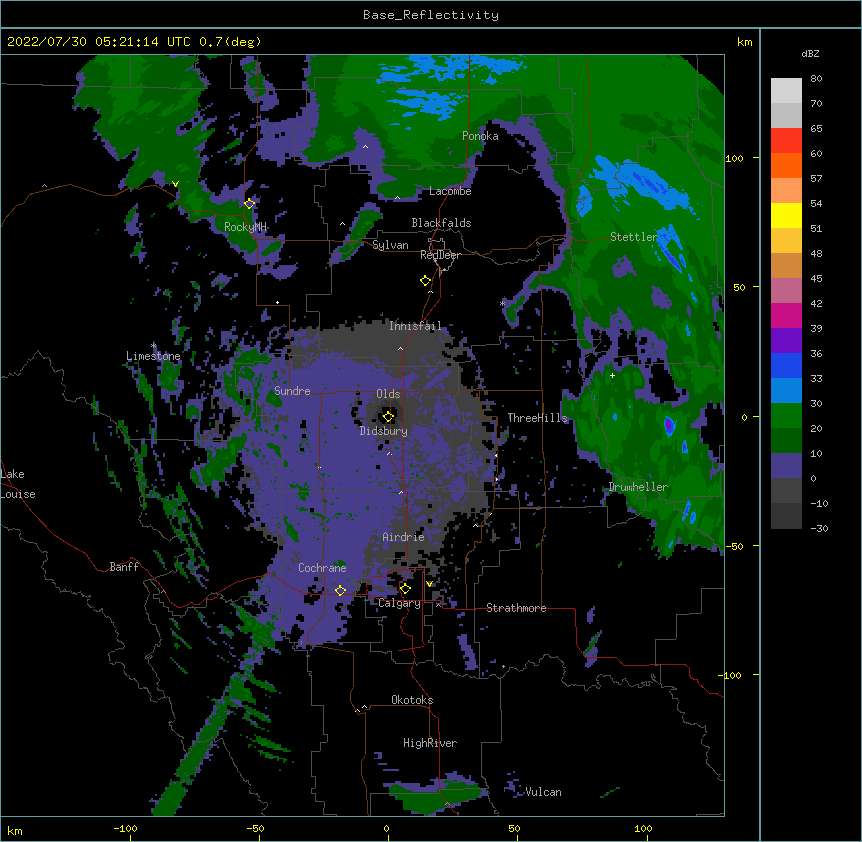
Task: Click the white plus marker north of Drumheller
Action: pos(612,375)
